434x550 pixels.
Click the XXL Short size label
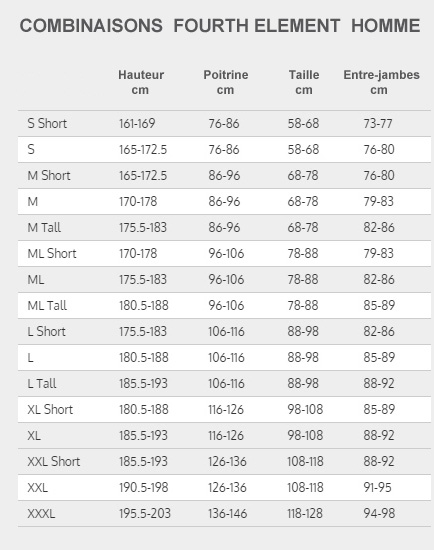[54, 462]
